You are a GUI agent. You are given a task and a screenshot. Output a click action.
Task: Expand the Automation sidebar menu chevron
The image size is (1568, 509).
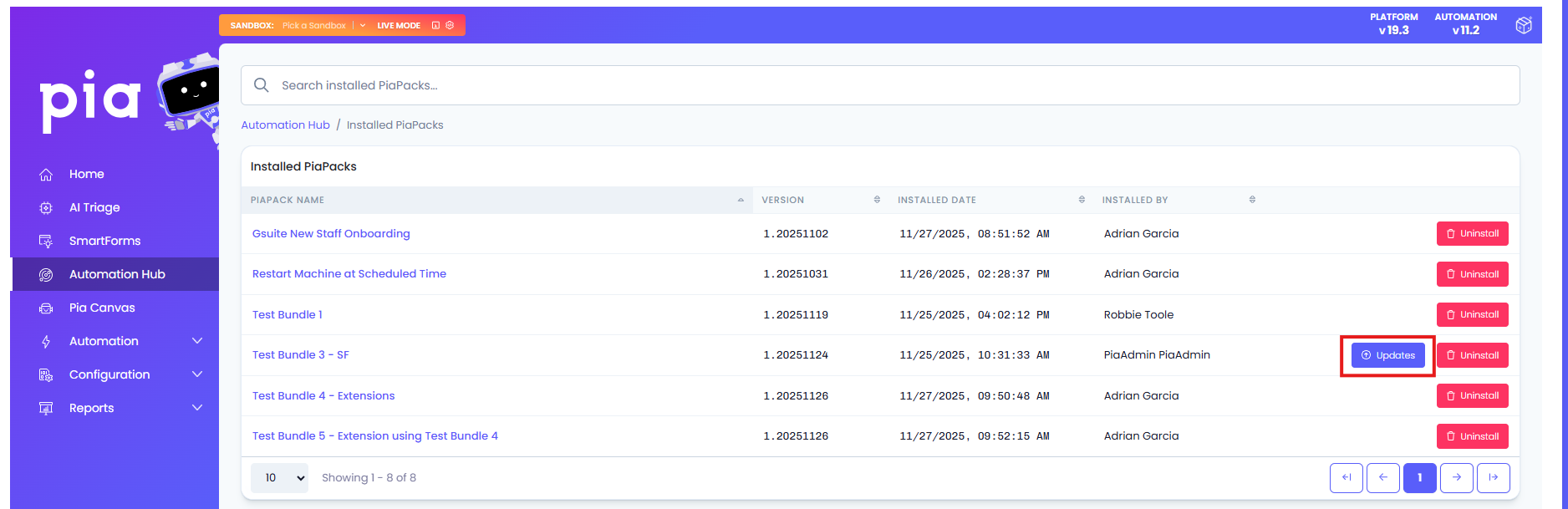197,341
